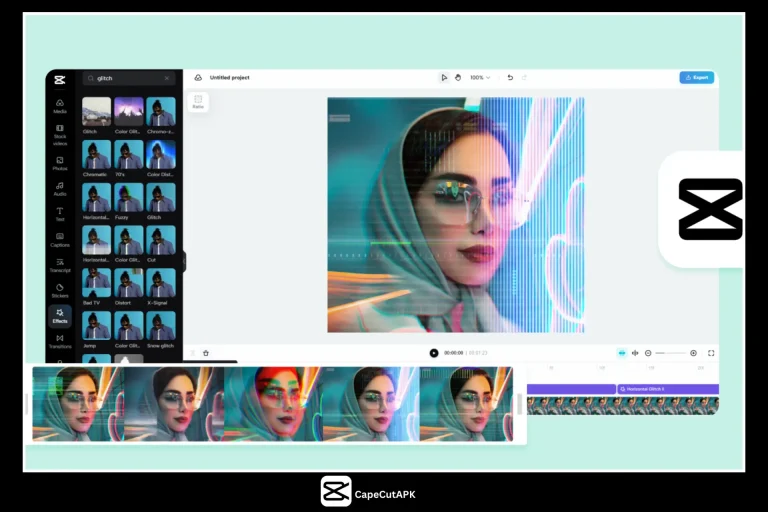Select the Bad TV effect thumbnail

pos(96,283)
